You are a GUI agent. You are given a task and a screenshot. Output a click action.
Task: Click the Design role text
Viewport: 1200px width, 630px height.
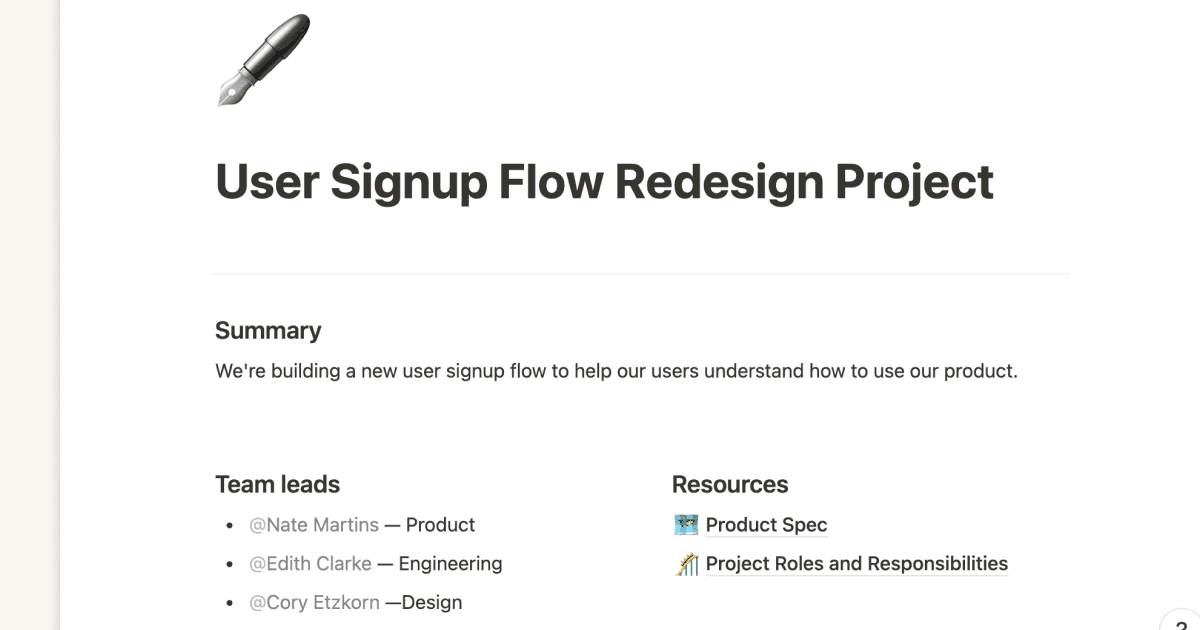(x=432, y=602)
